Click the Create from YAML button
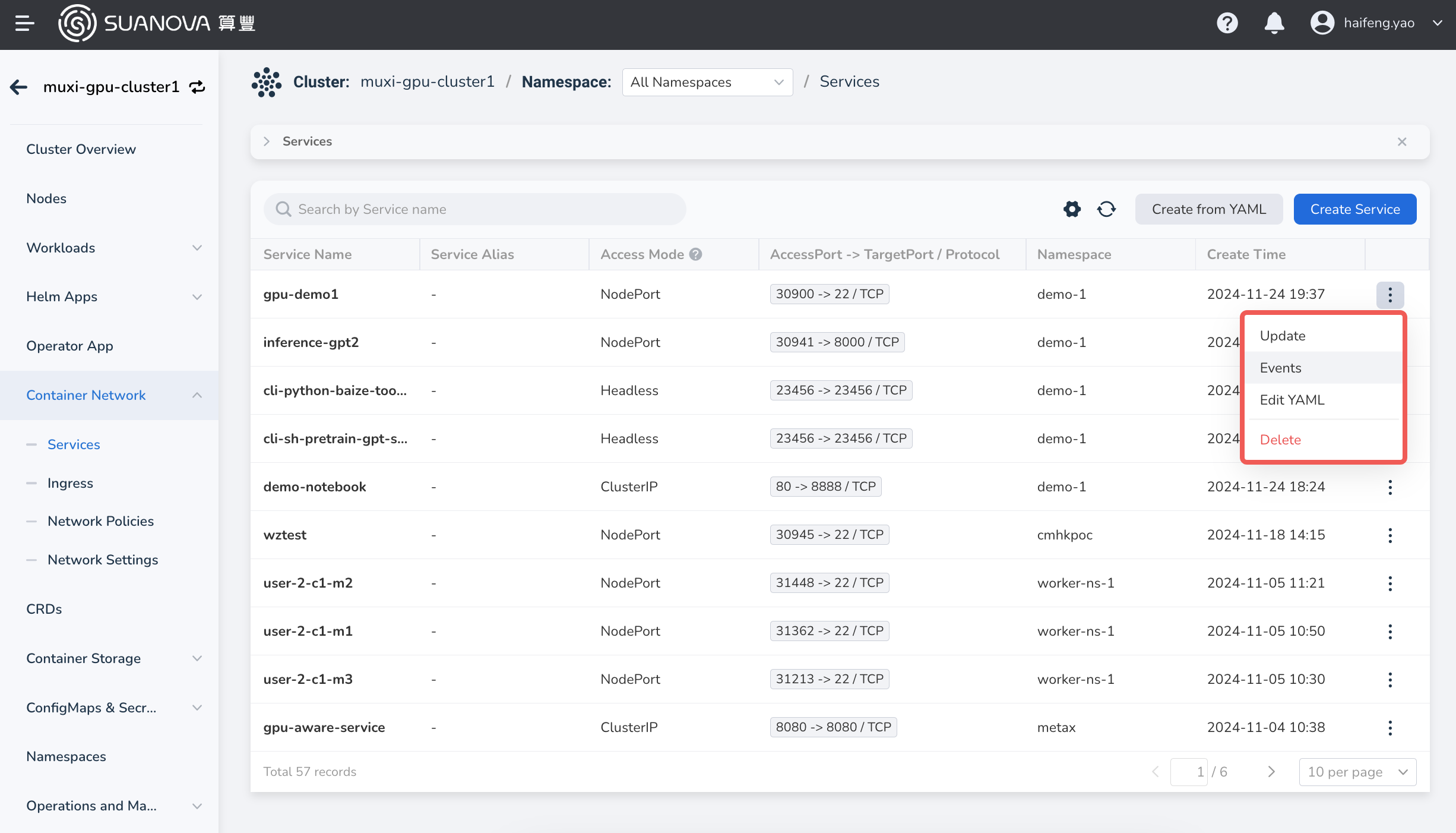This screenshot has height=833, width=1456. tap(1208, 209)
